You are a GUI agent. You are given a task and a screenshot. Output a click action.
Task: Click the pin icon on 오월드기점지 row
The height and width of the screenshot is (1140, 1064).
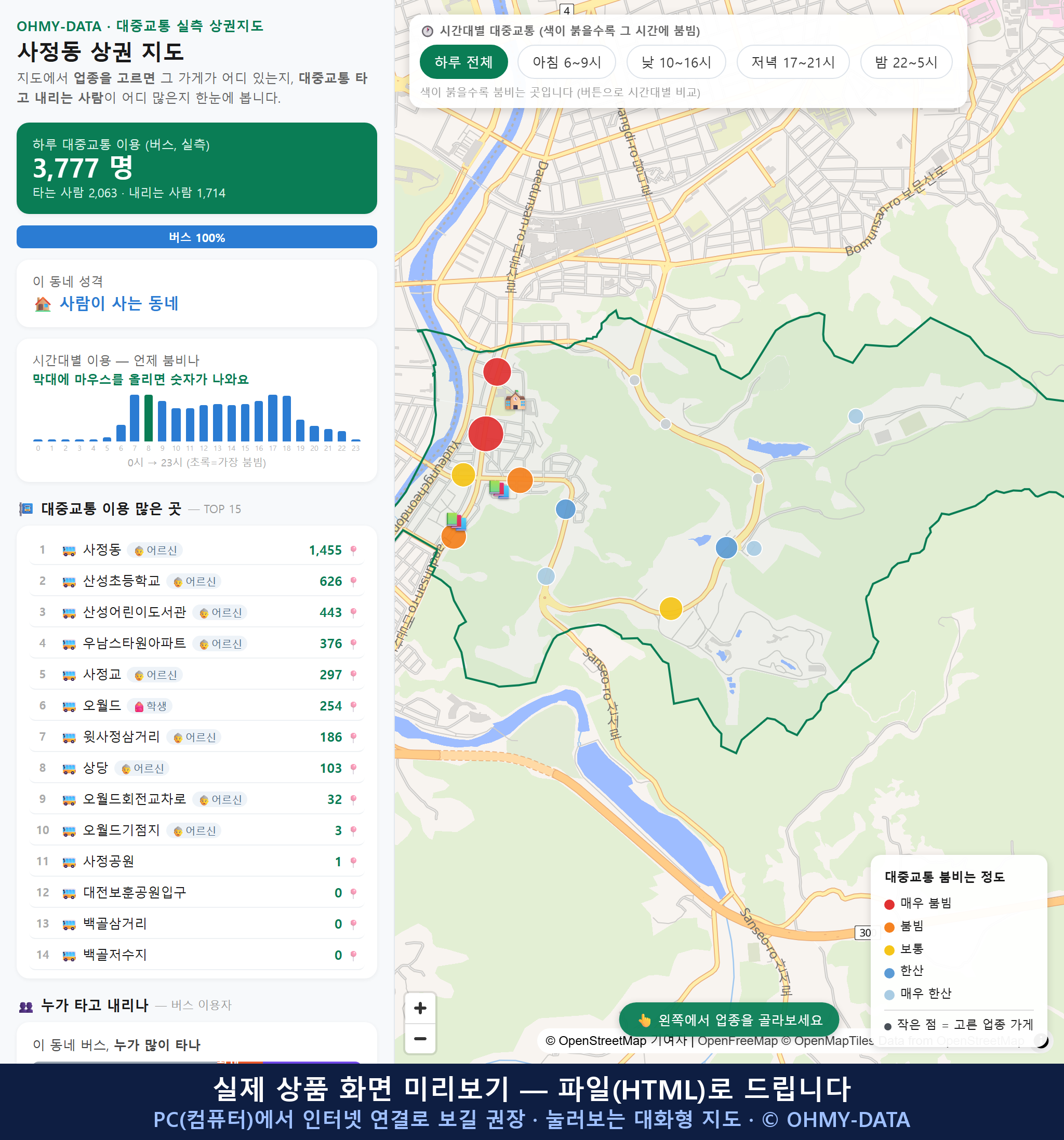tap(353, 830)
